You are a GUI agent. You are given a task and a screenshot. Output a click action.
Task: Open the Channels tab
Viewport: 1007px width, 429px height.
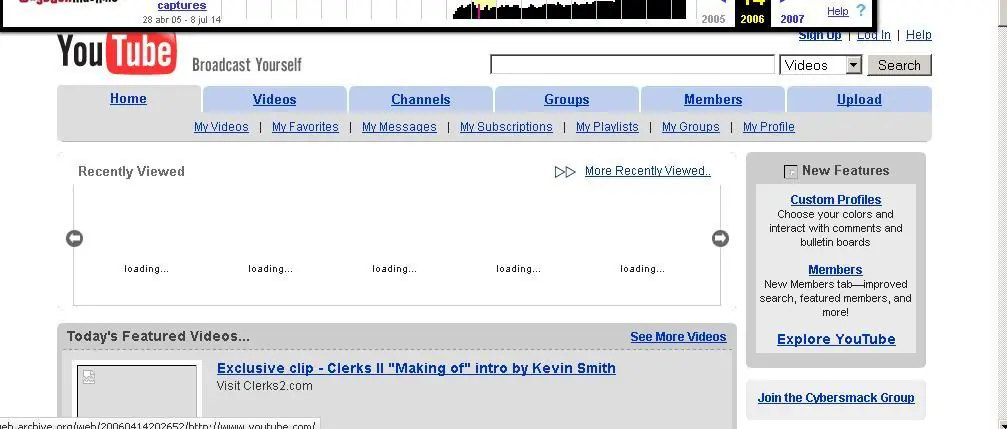coord(421,100)
